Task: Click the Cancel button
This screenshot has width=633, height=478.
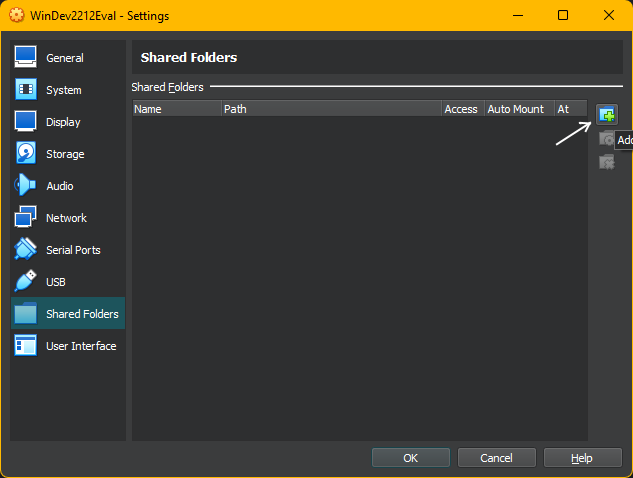Action: coord(497,457)
